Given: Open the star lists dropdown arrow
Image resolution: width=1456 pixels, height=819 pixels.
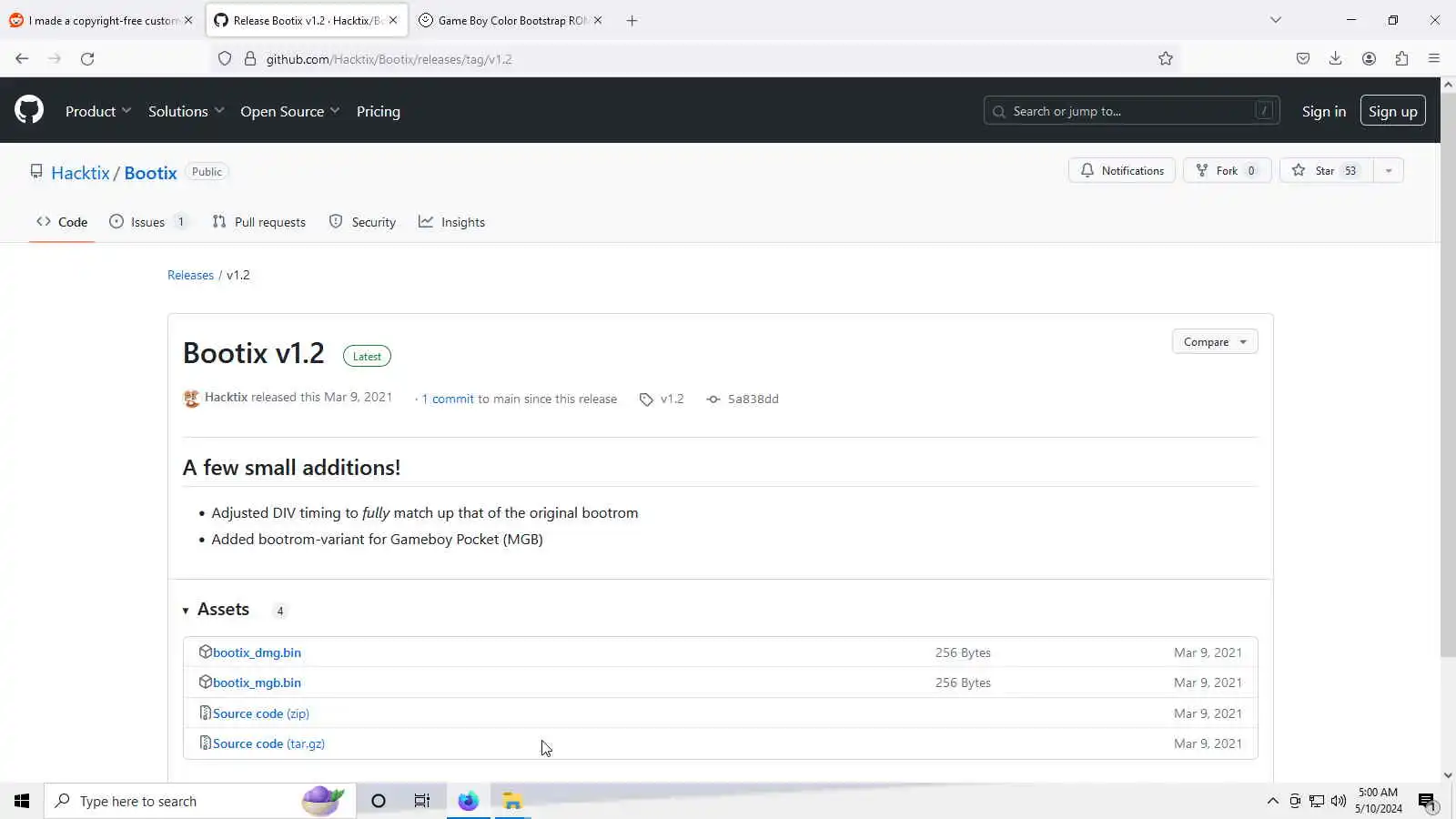Looking at the screenshot, I should pos(1389,170).
